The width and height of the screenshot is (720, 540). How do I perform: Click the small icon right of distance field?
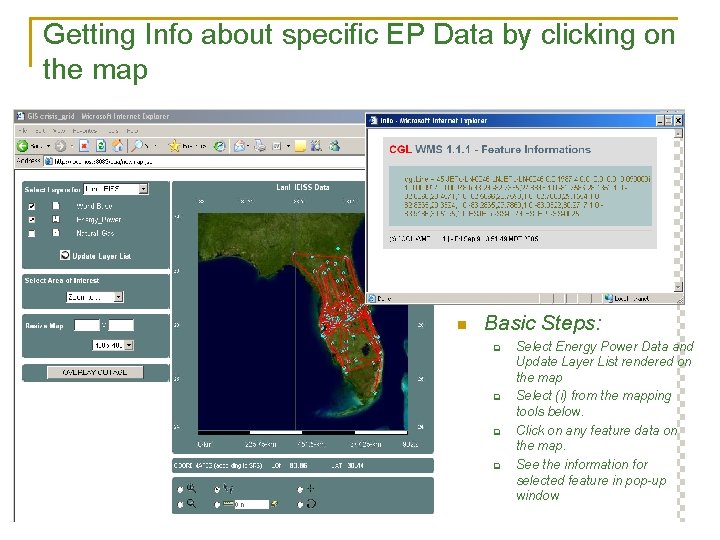[x=274, y=504]
